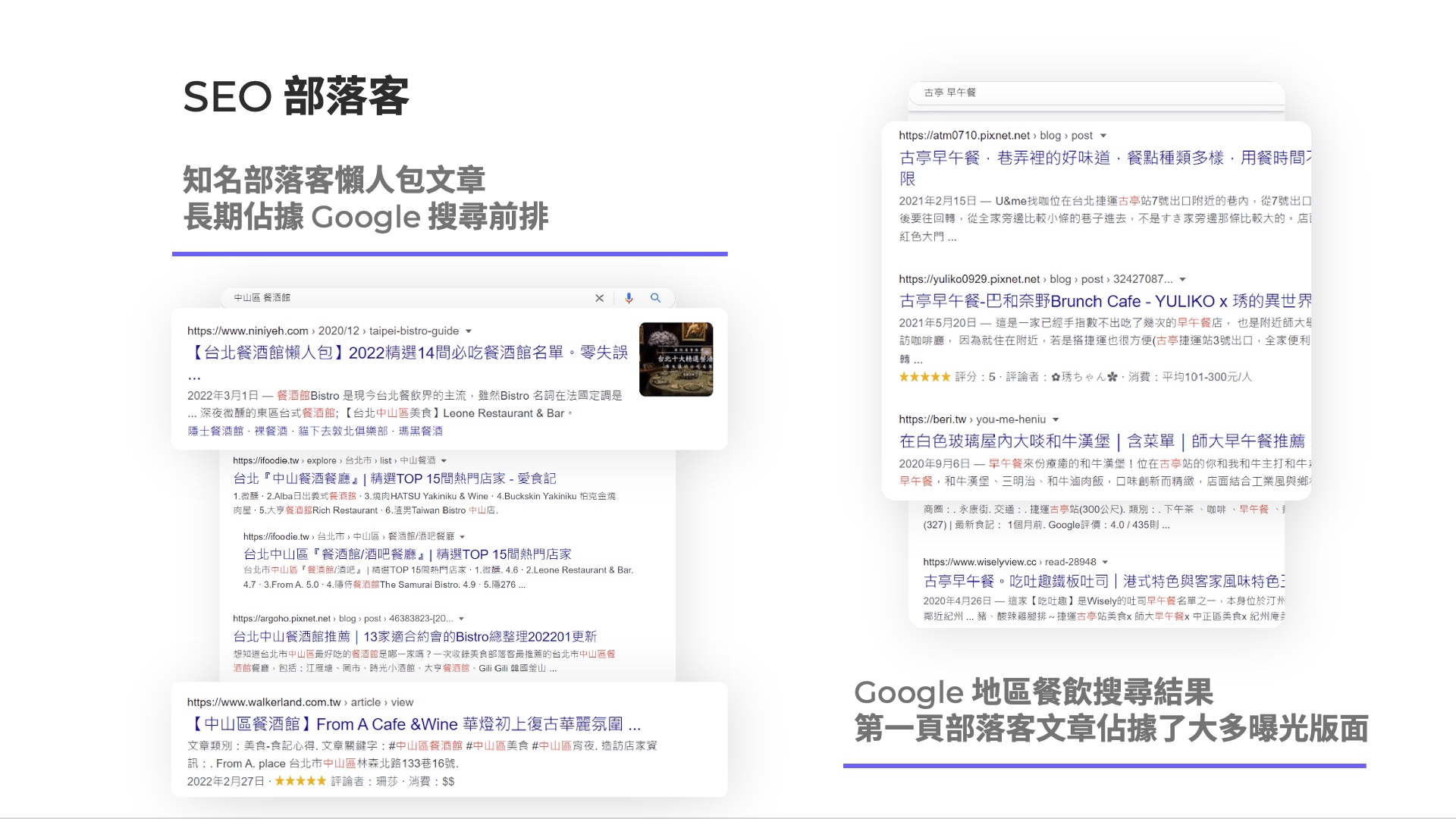
Task: Click the https://argoho.pixnet.net URL text
Action: tap(281, 619)
